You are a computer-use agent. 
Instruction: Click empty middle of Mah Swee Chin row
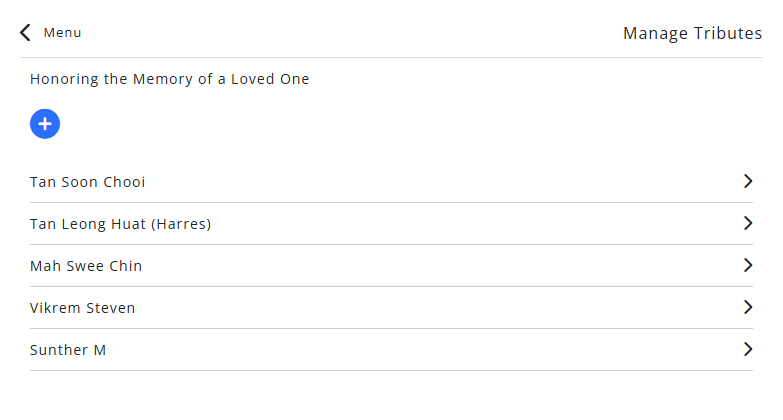point(400,266)
